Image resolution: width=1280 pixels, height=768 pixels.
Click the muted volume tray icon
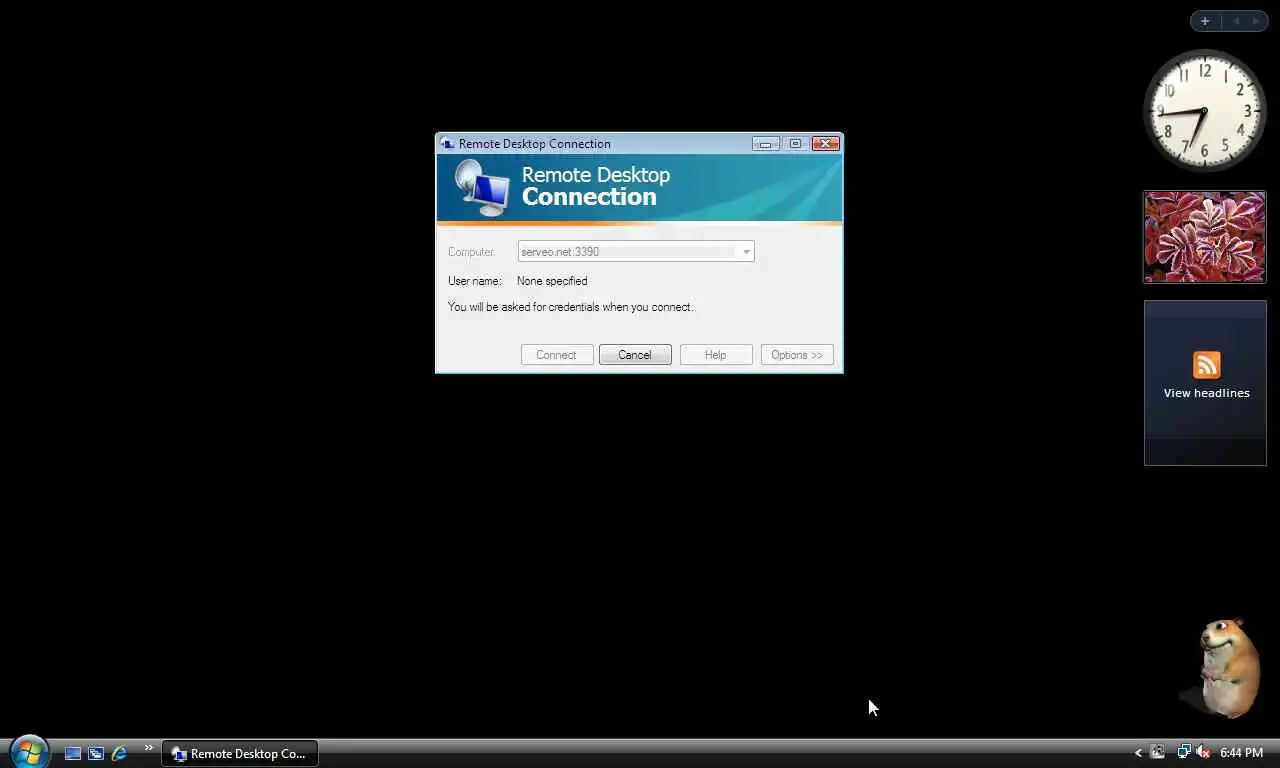tap(1203, 752)
